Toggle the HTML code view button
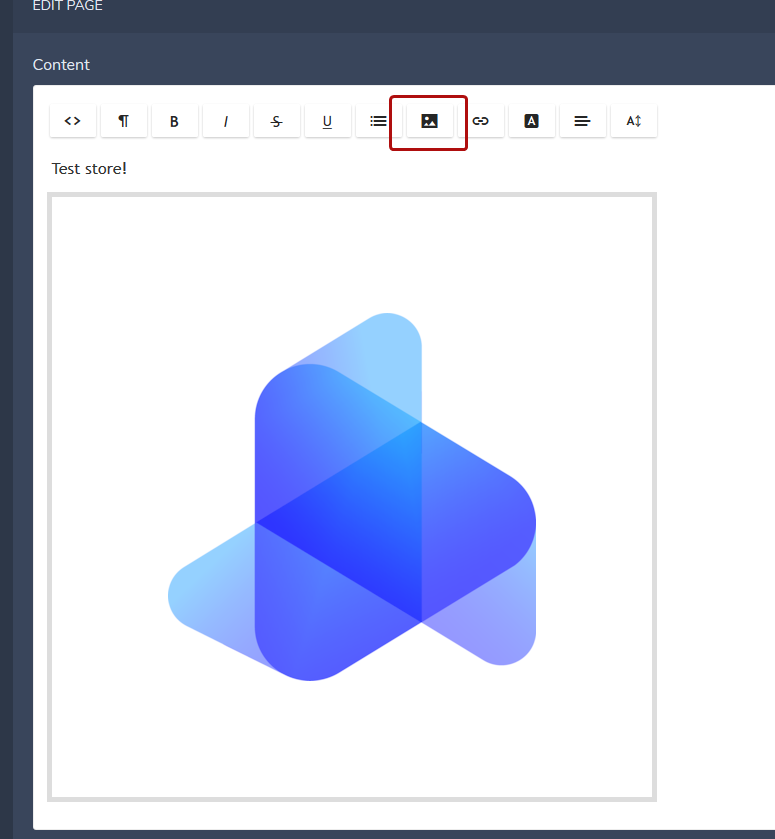 pos(72,121)
